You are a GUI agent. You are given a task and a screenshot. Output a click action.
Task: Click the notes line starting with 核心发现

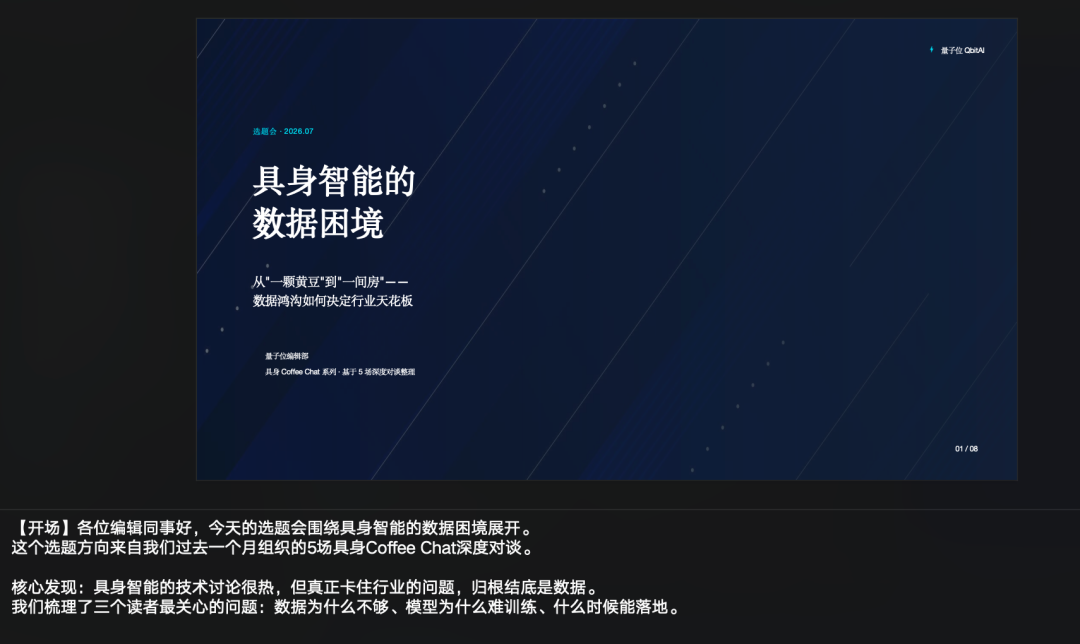tap(306, 587)
